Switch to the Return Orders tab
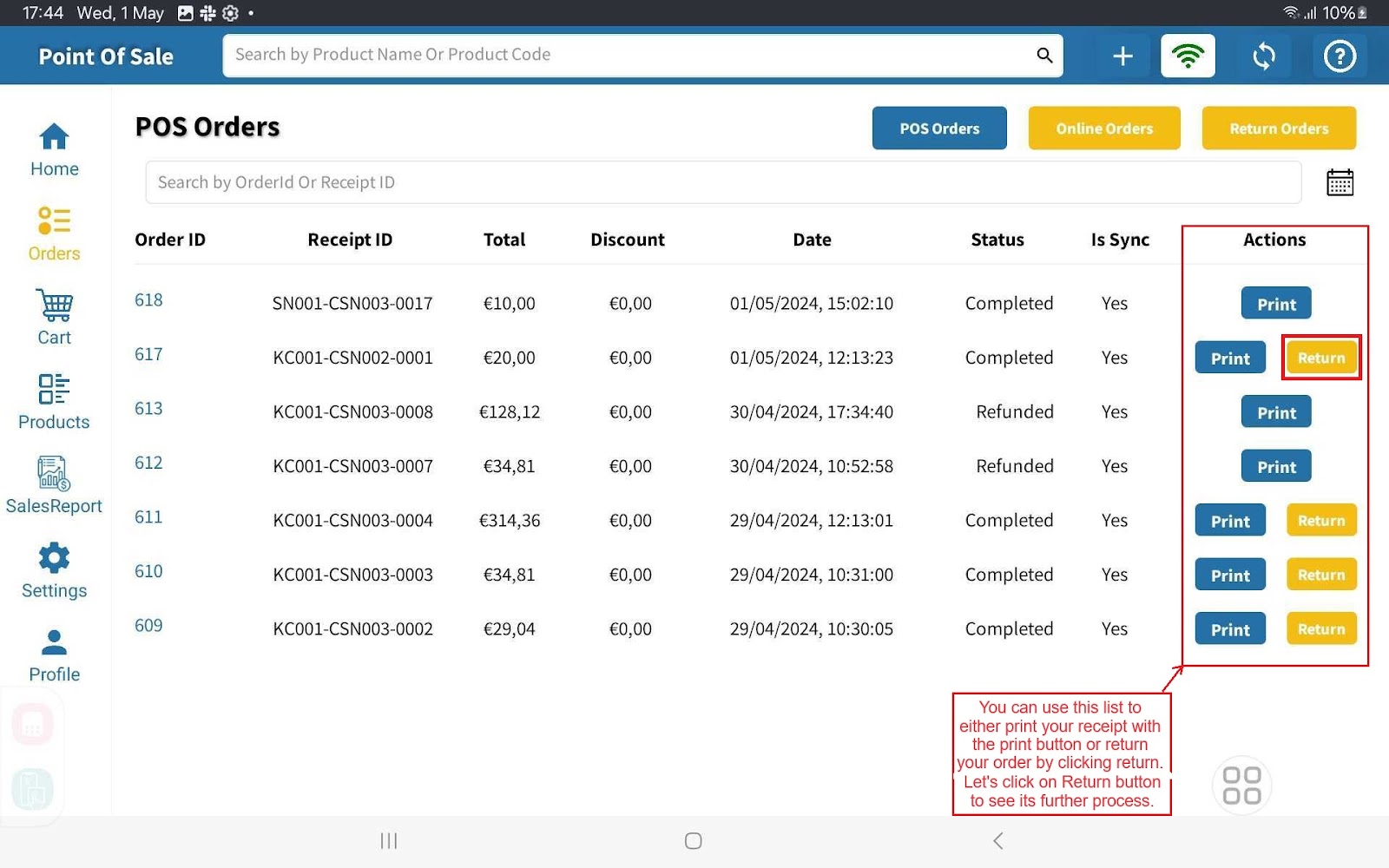The image size is (1389, 868). (x=1278, y=128)
